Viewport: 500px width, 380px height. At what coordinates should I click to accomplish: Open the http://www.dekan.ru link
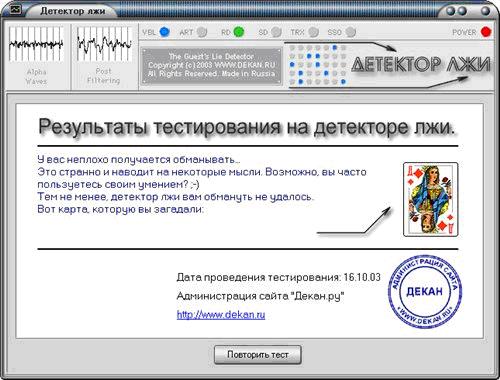click(x=221, y=315)
